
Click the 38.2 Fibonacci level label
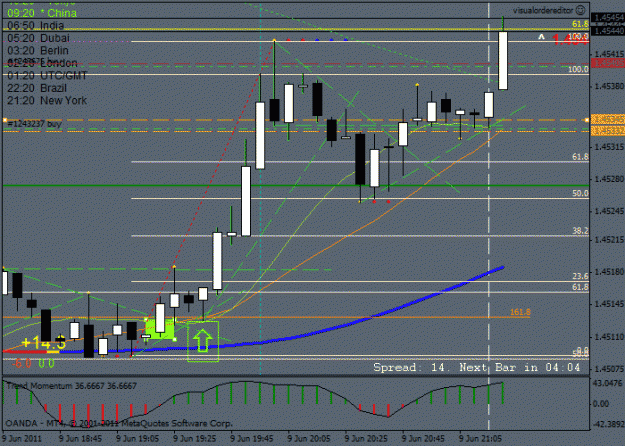(580, 231)
